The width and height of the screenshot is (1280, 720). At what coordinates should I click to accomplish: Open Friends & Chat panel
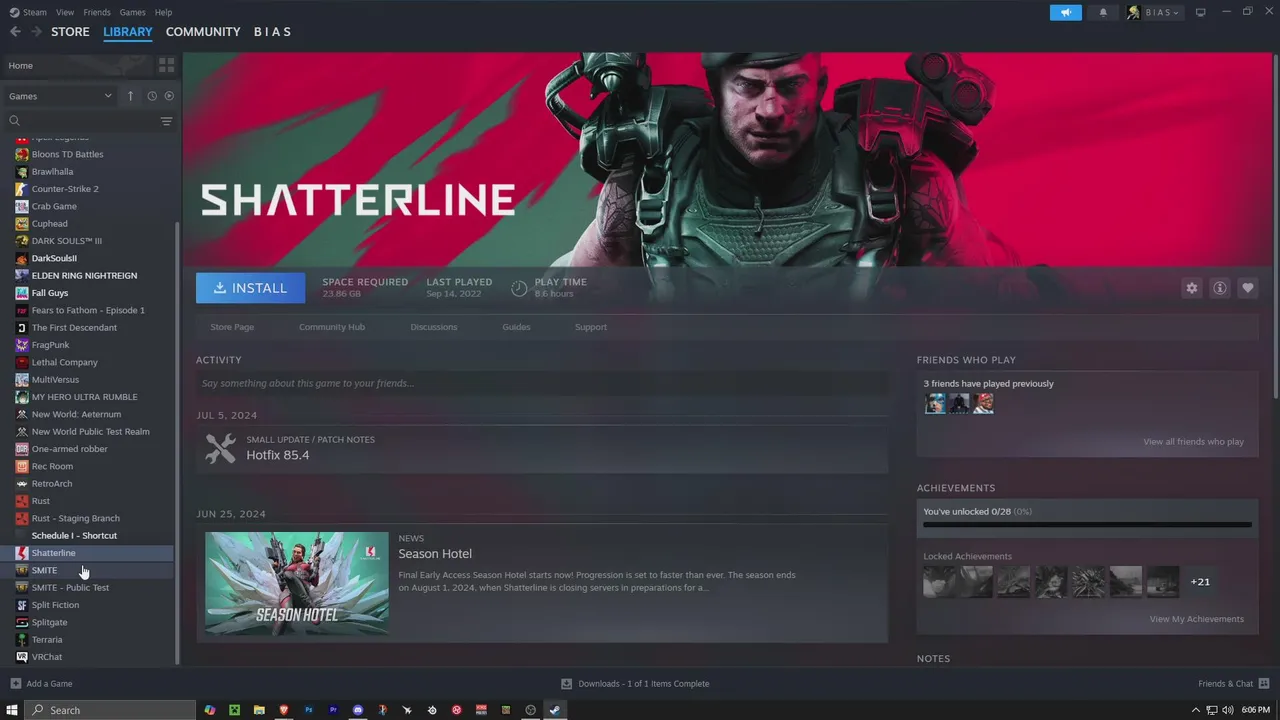click(1232, 684)
